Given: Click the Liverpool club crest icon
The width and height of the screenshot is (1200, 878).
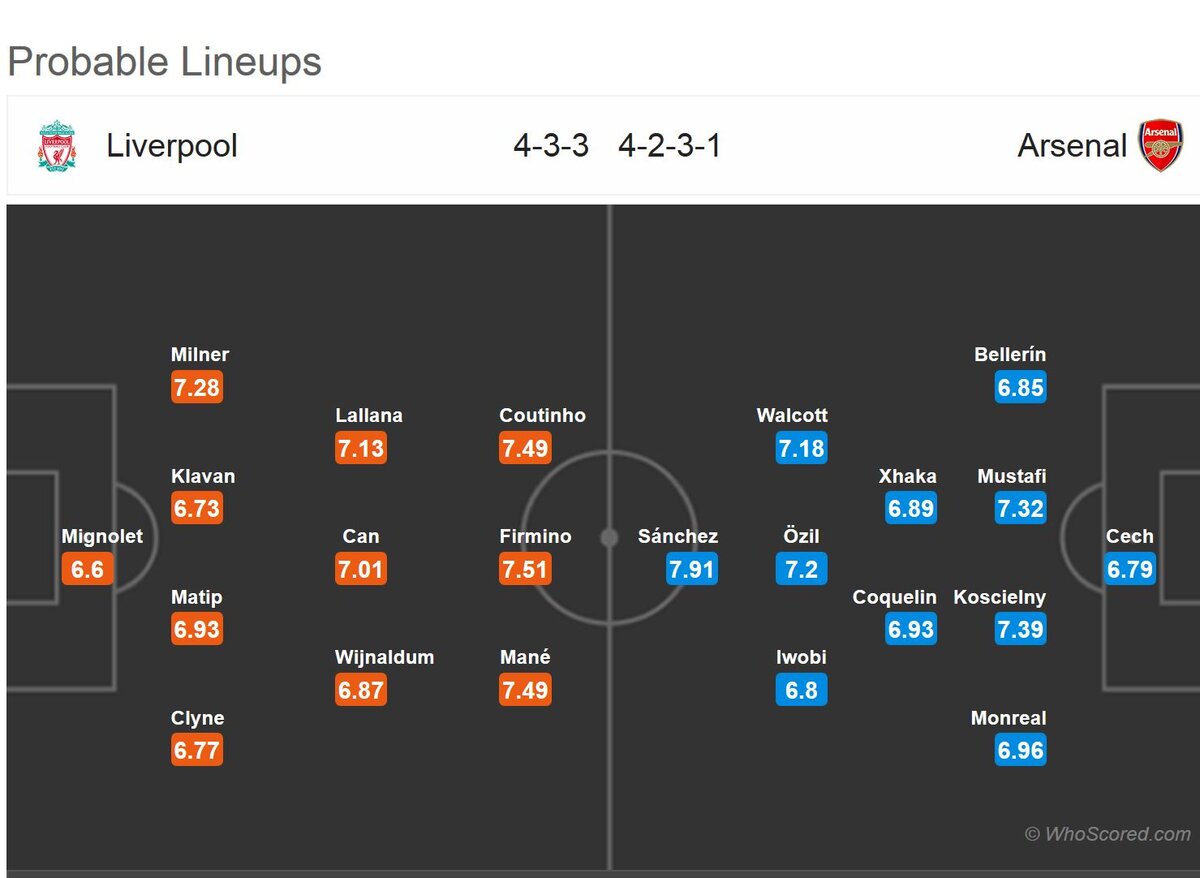Looking at the screenshot, I should click(x=57, y=146).
